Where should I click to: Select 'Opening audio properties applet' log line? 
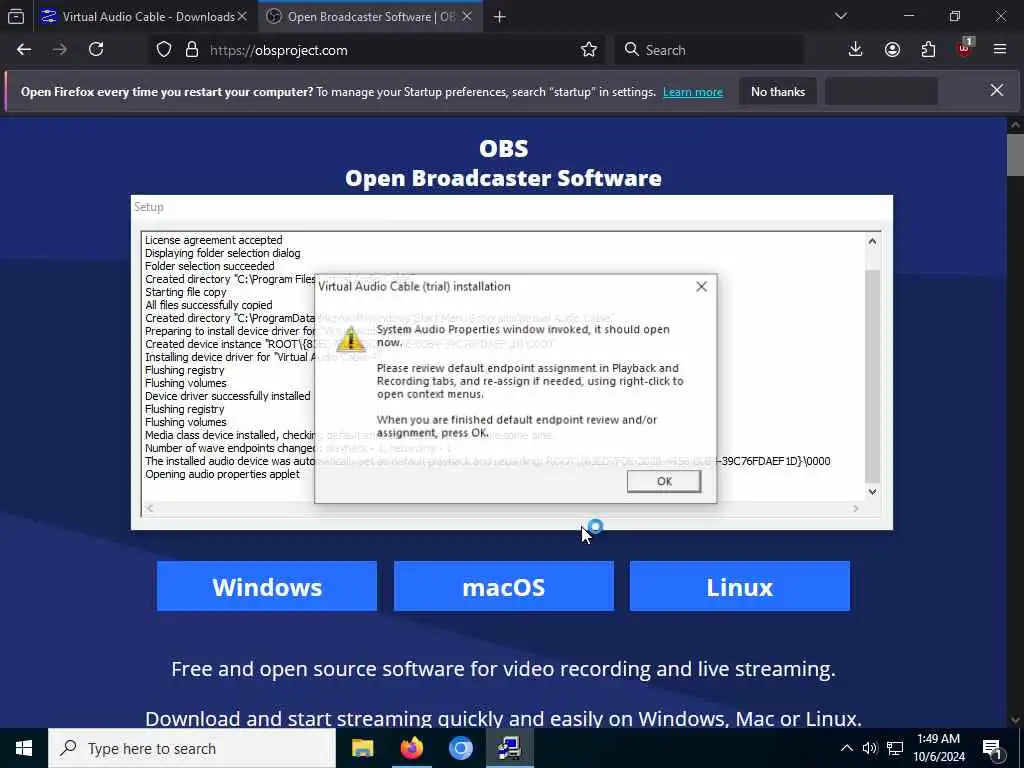click(x=222, y=474)
